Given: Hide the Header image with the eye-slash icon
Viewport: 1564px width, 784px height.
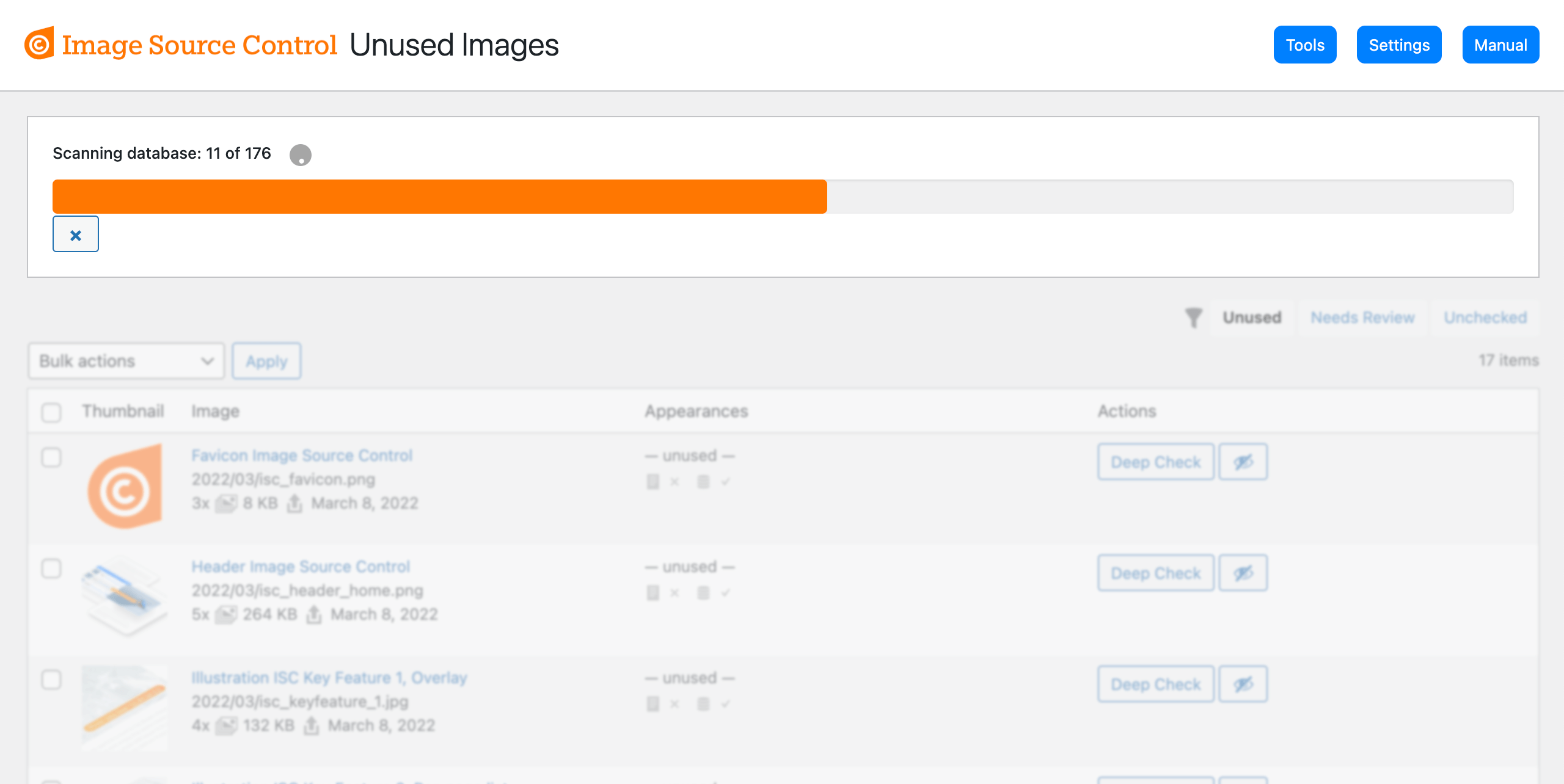Looking at the screenshot, I should point(1243,573).
